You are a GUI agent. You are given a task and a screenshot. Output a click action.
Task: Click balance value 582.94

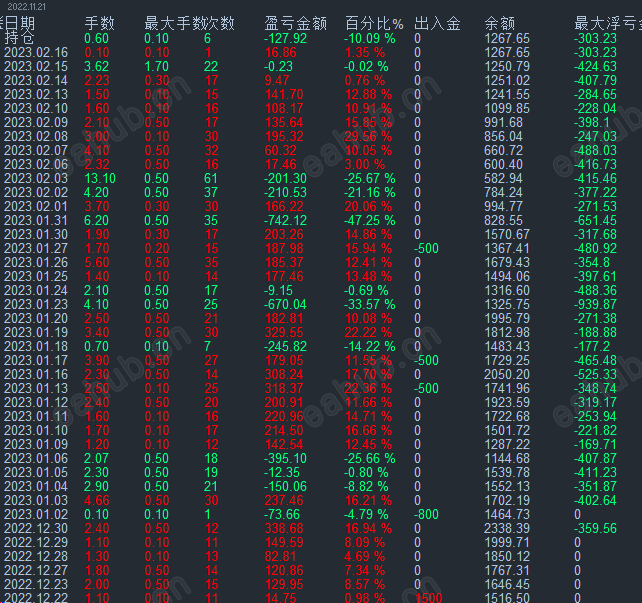click(503, 178)
